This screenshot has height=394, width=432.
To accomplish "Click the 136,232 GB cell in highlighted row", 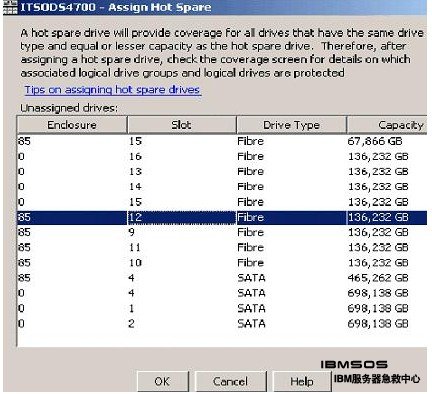I will [387, 217].
